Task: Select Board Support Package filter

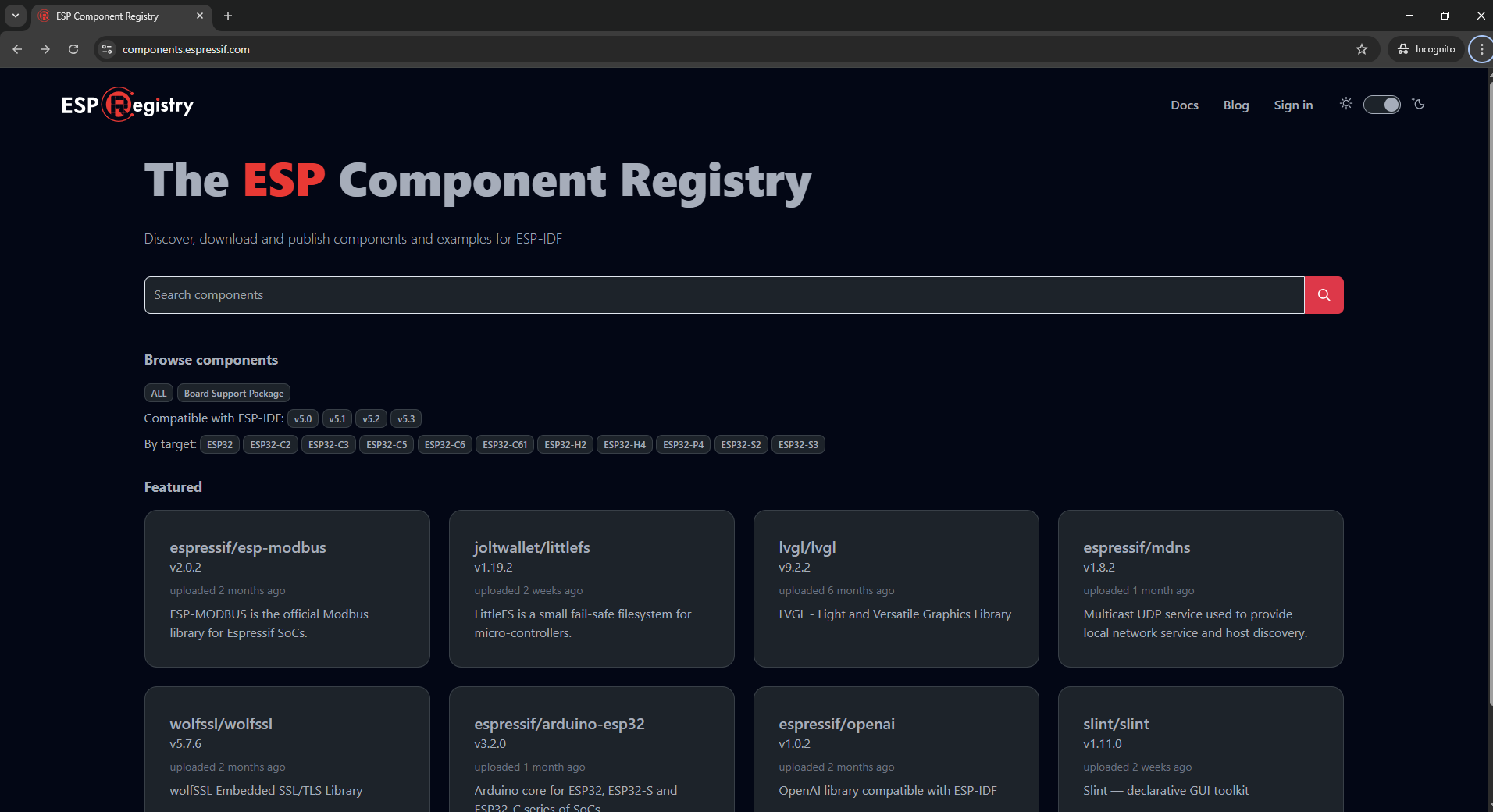Action: pyautogui.click(x=233, y=394)
